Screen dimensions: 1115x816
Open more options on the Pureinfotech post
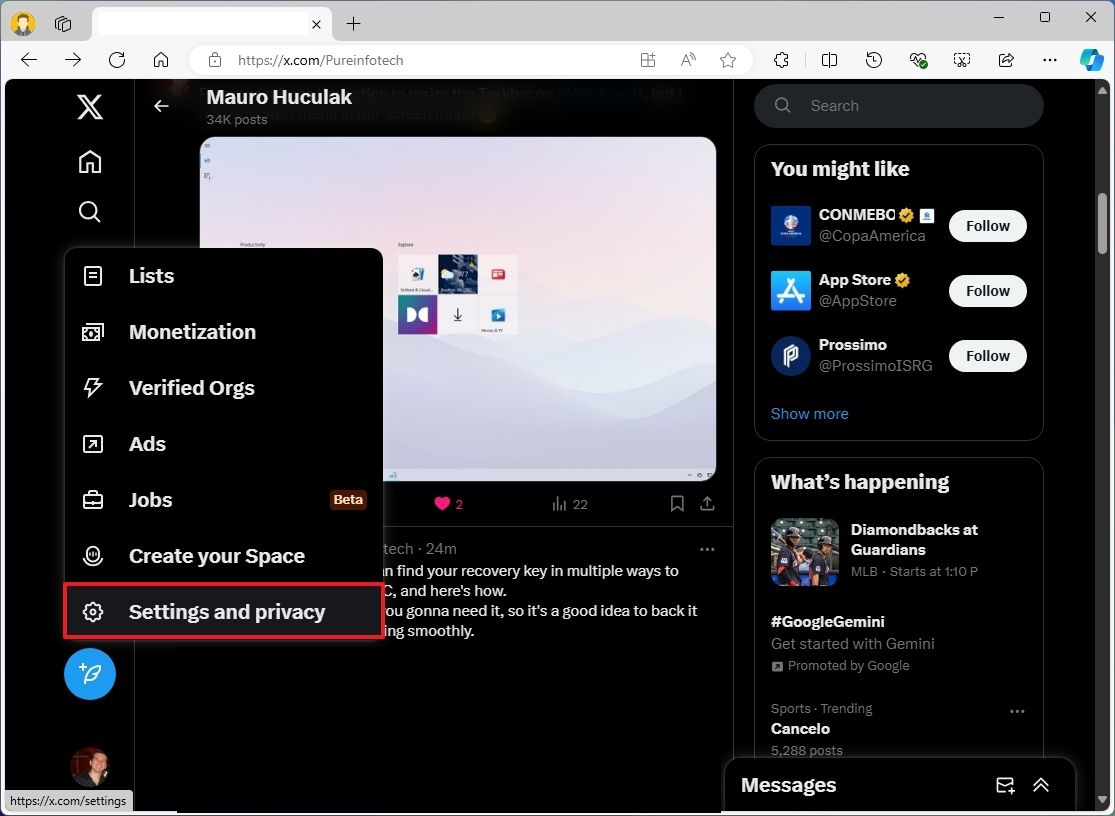707,549
